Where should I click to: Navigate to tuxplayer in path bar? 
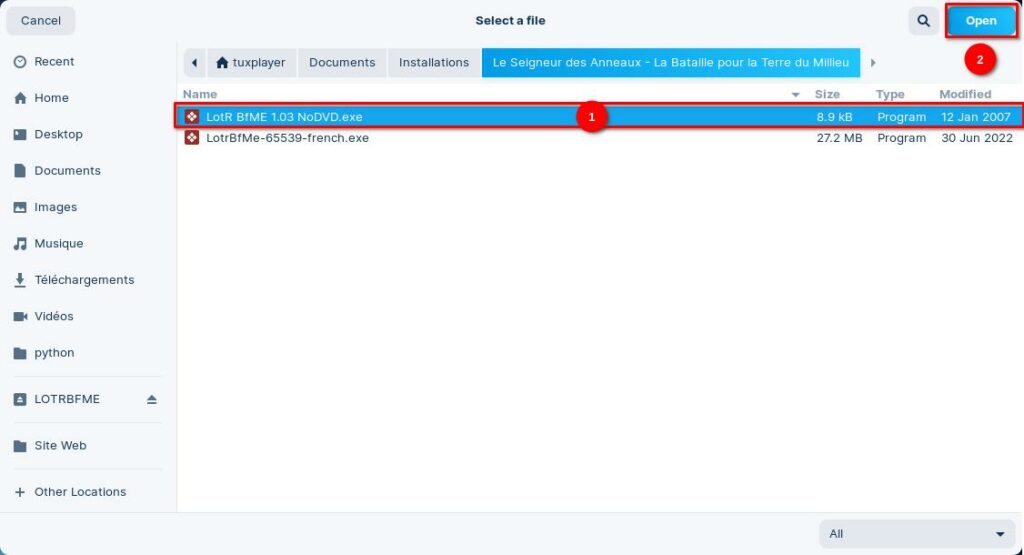tap(250, 62)
